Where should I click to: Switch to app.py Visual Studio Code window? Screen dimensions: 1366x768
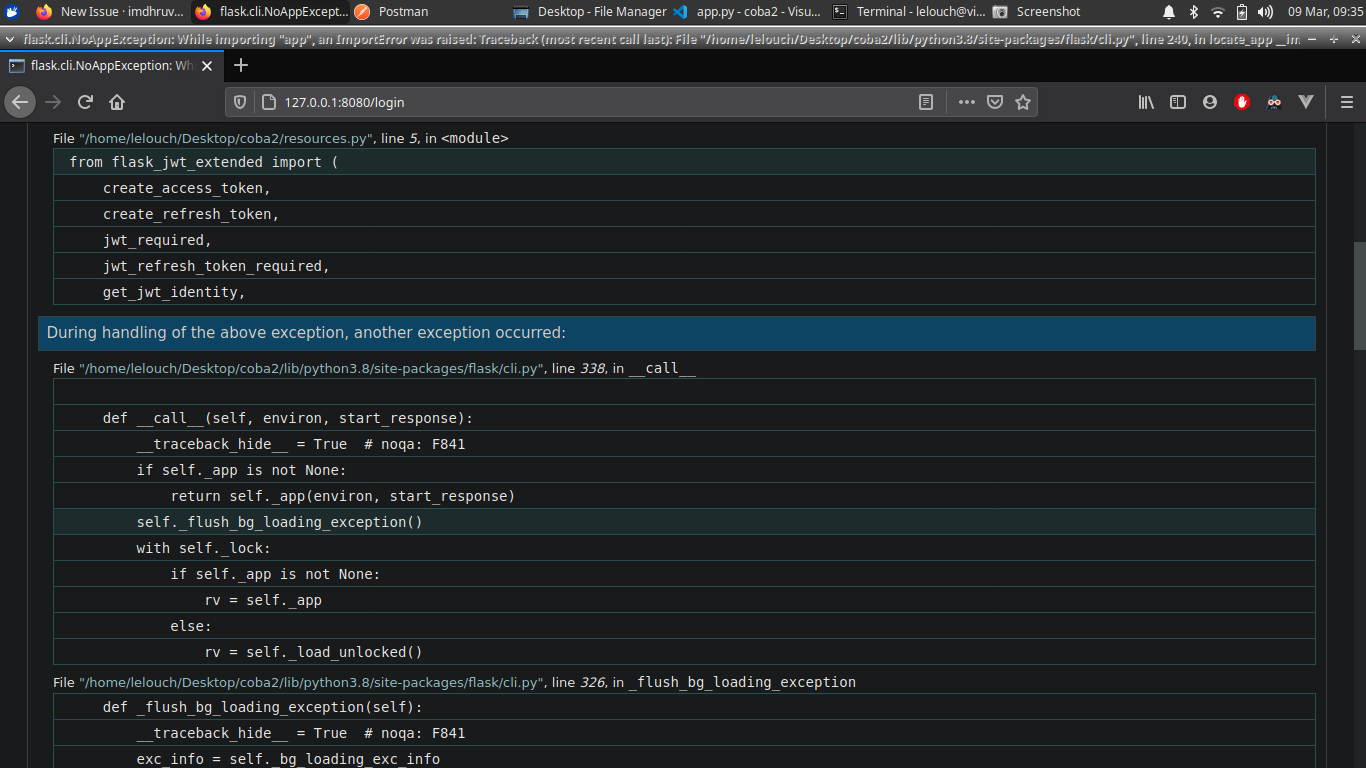coord(748,12)
